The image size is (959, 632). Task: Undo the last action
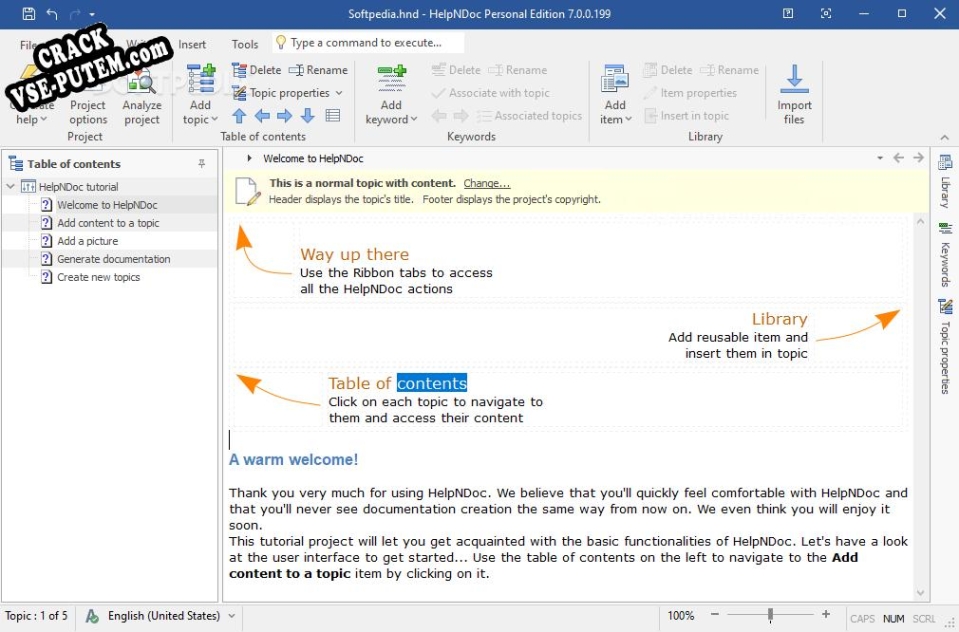(x=52, y=13)
